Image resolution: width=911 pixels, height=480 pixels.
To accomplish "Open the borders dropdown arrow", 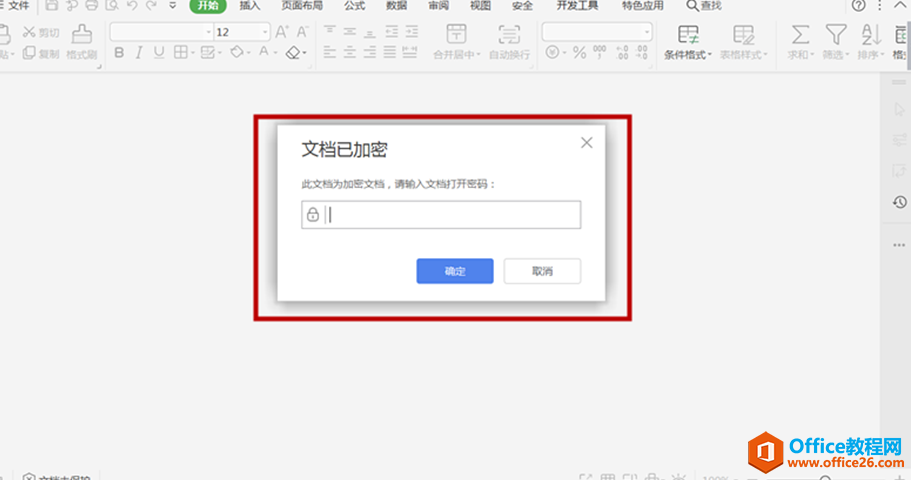I will pos(193,53).
